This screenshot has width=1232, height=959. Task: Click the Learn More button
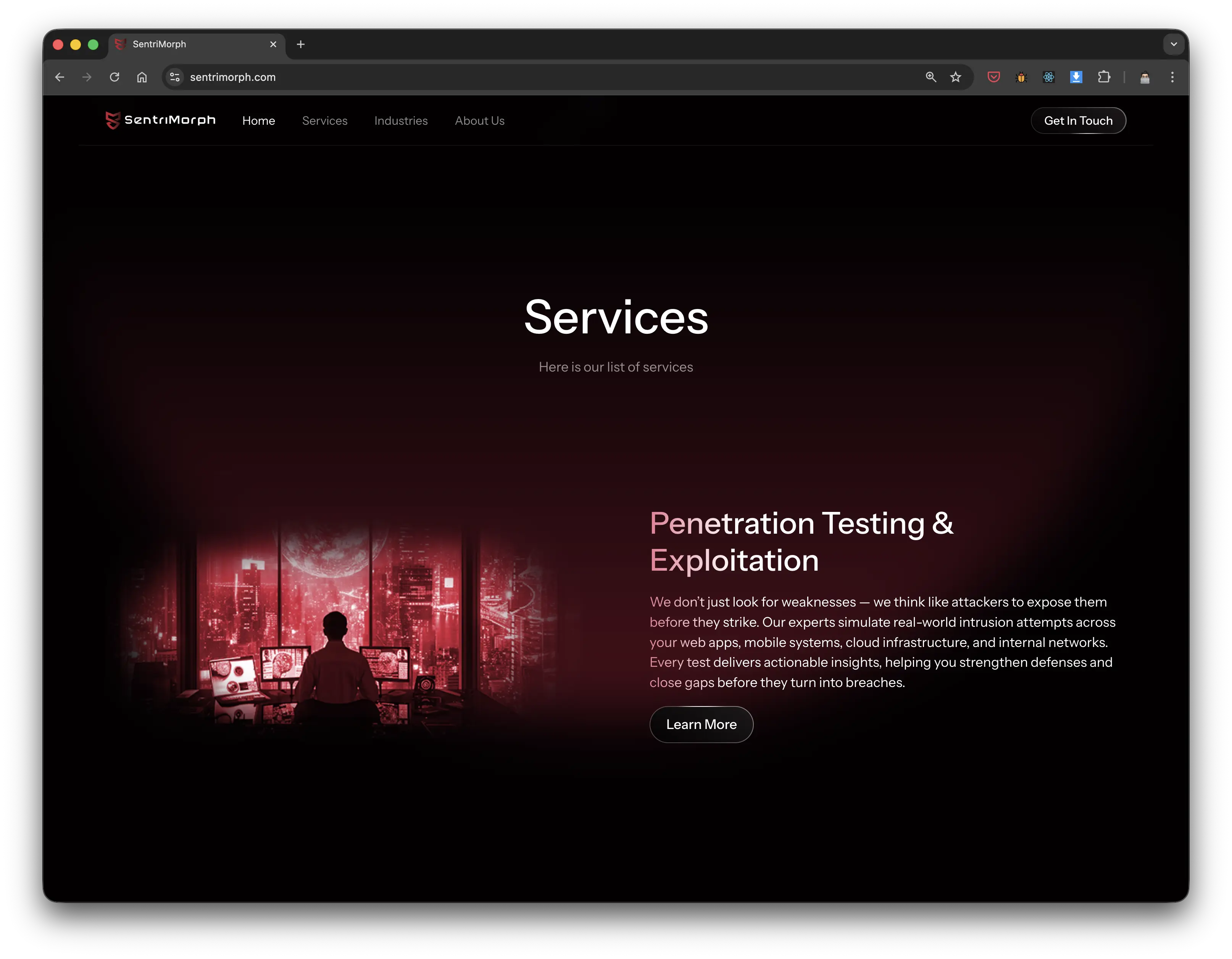tap(701, 724)
